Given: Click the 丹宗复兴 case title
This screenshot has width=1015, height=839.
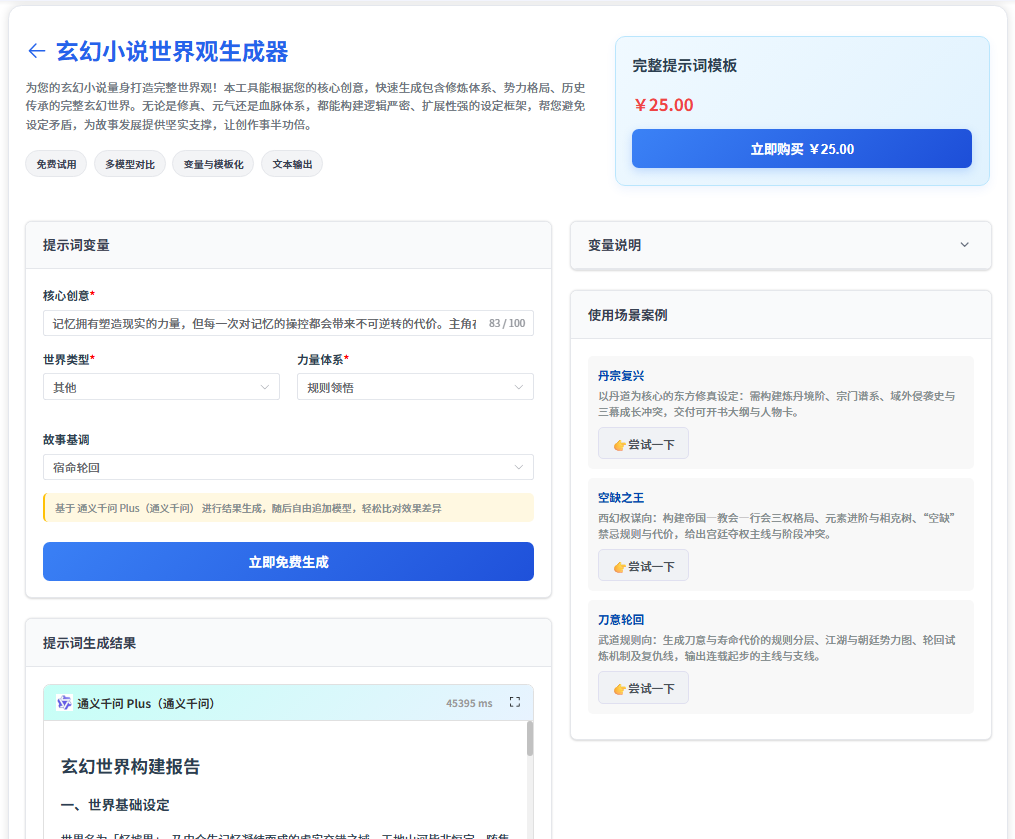Looking at the screenshot, I should (x=621, y=376).
